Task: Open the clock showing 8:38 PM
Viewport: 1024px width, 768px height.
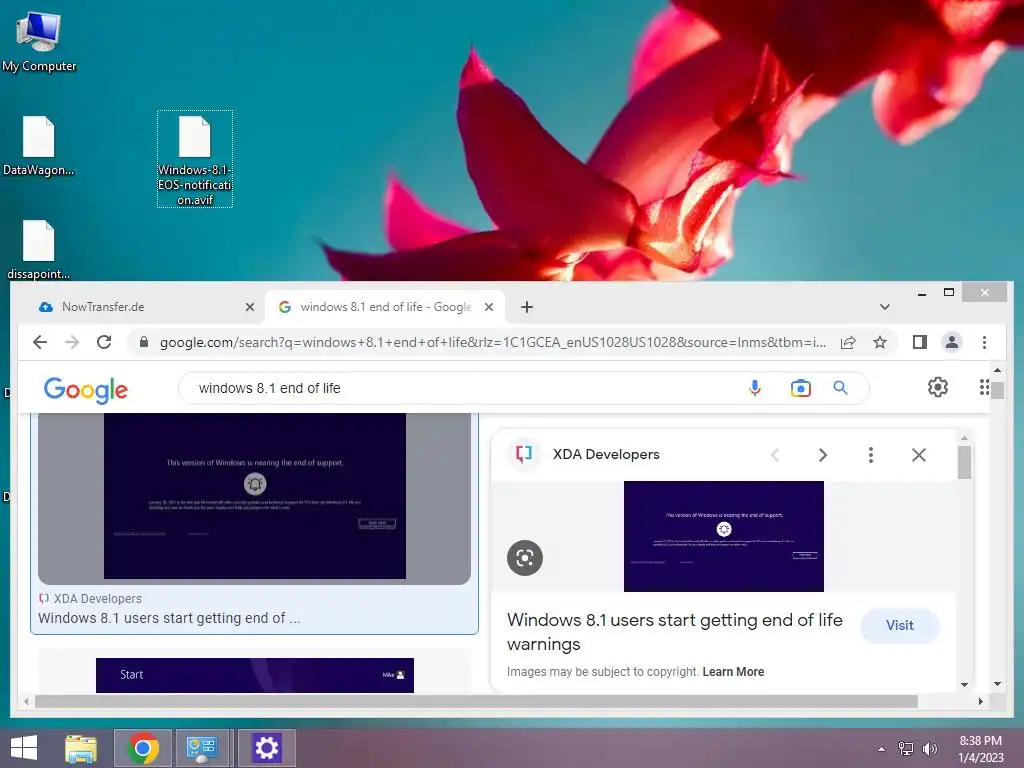Action: [x=981, y=749]
